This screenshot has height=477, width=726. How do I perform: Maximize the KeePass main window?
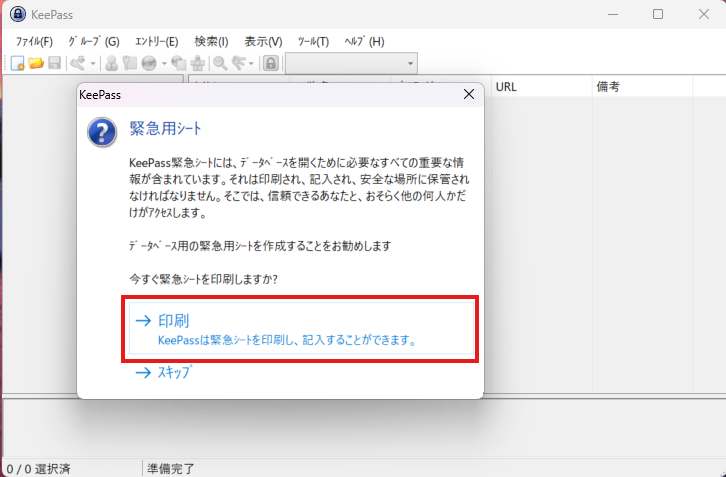point(658,14)
